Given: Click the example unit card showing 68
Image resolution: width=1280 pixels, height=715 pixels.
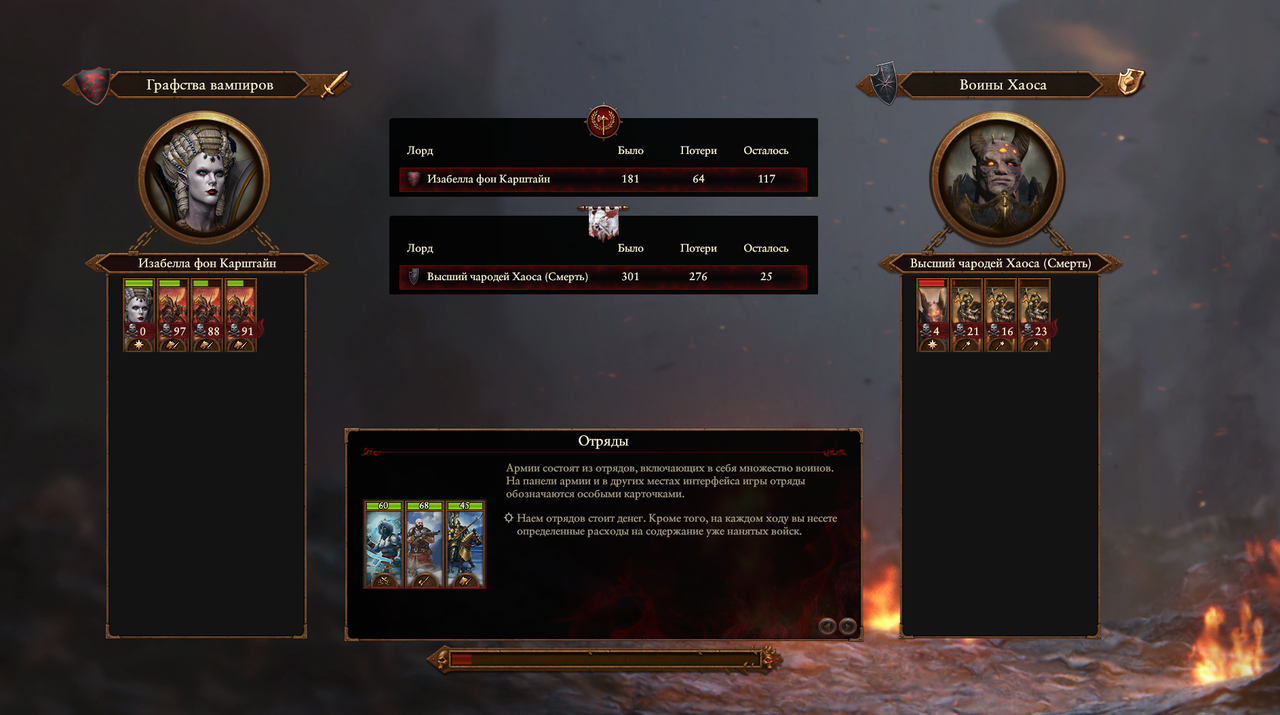Looking at the screenshot, I should coord(424,544).
